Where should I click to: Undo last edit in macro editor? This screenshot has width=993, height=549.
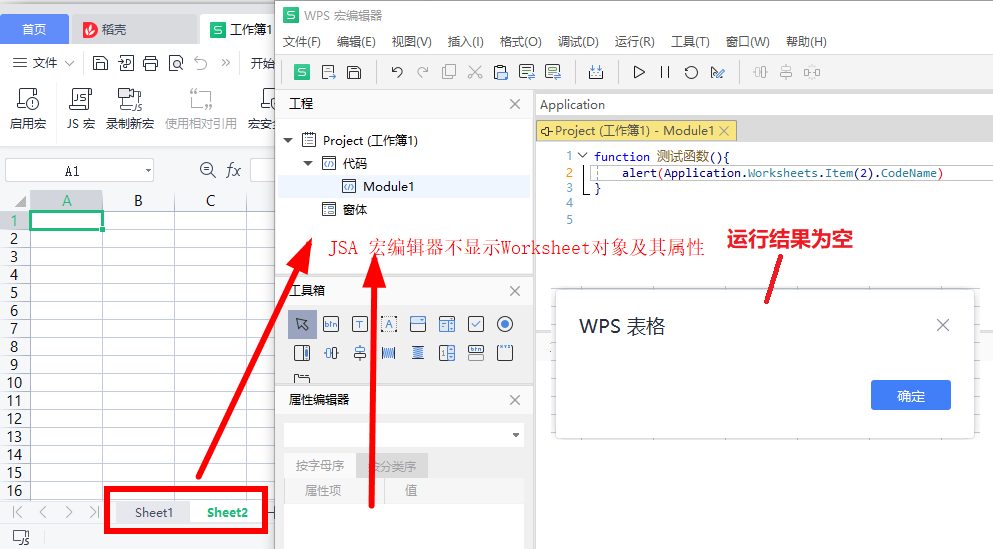[x=397, y=72]
